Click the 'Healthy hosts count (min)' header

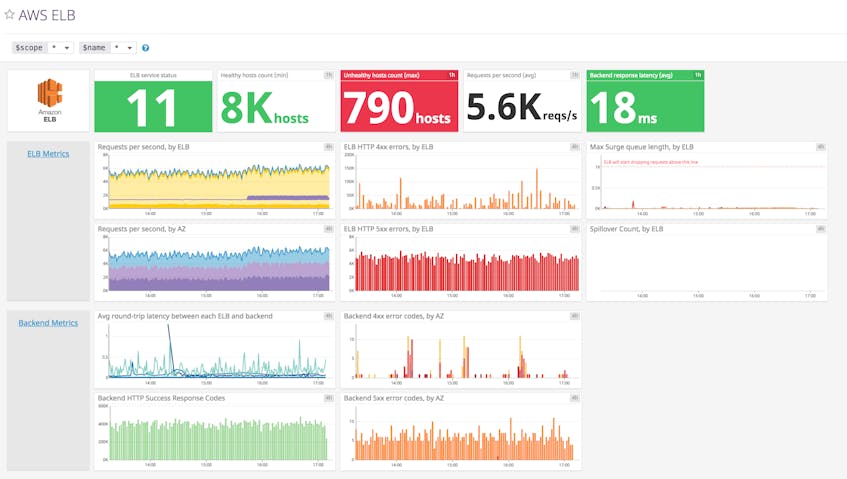(254, 75)
